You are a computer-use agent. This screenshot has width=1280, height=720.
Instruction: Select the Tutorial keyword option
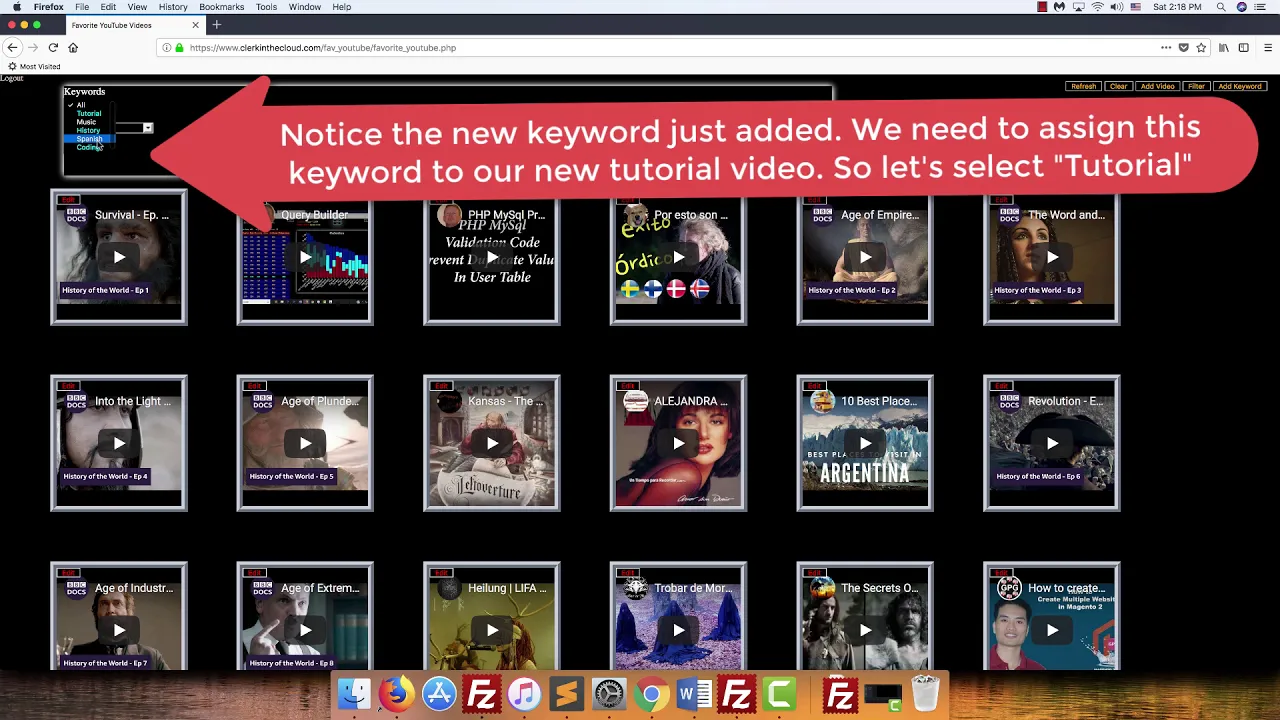pyautogui.click(x=89, y=114)
